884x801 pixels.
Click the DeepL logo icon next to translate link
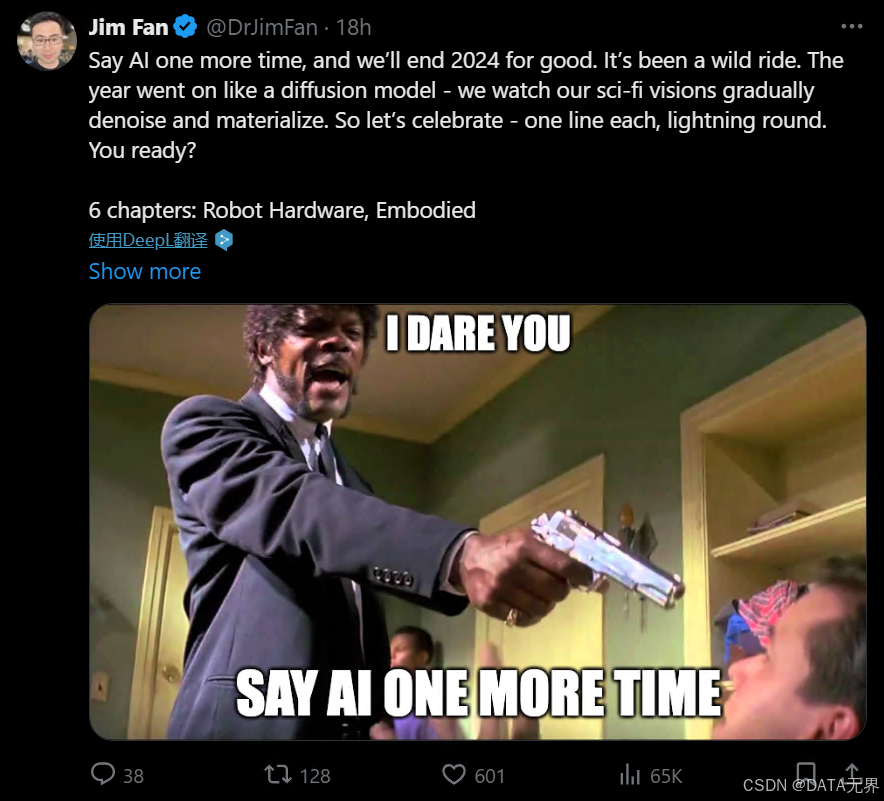pyautogui.click(x=224, y=240)
